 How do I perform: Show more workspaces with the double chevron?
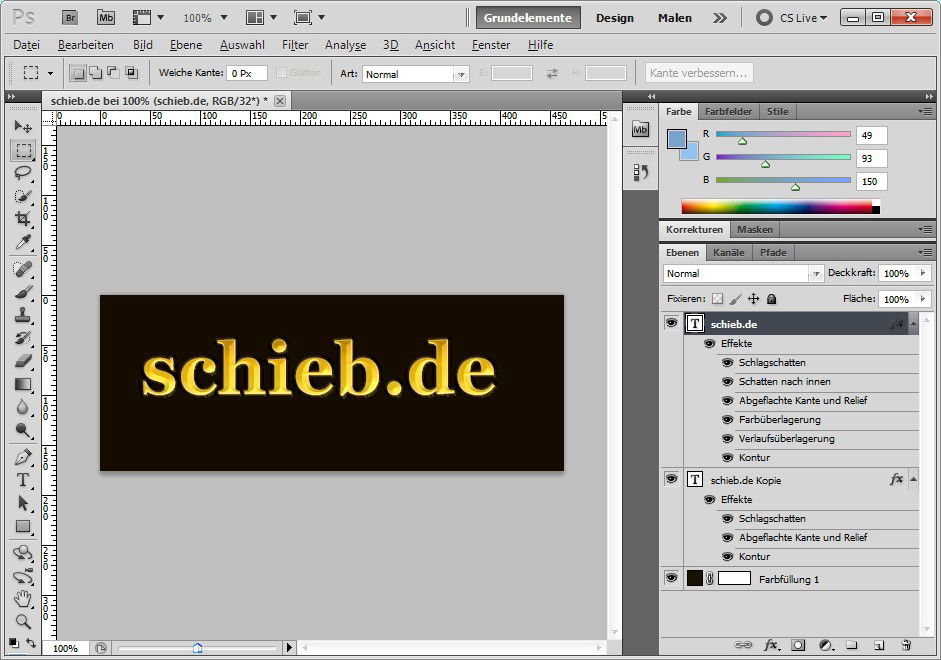[x=720, y=18]
